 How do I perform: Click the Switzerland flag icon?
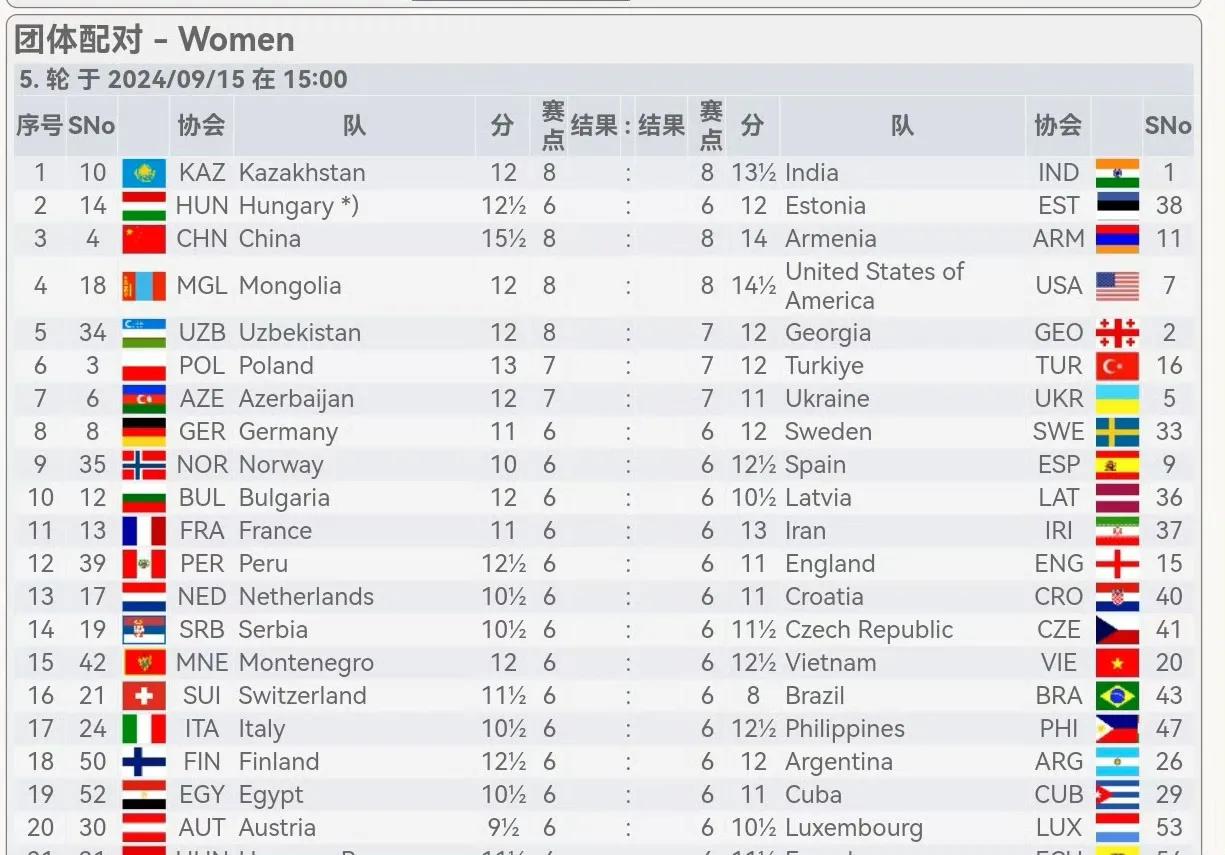tap(144, 696)
